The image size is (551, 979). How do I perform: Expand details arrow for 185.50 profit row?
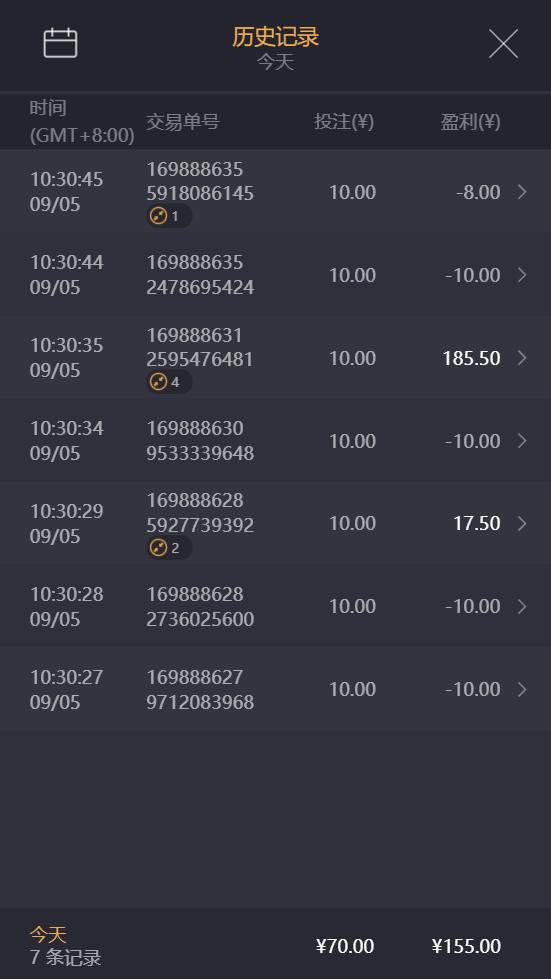522,358
